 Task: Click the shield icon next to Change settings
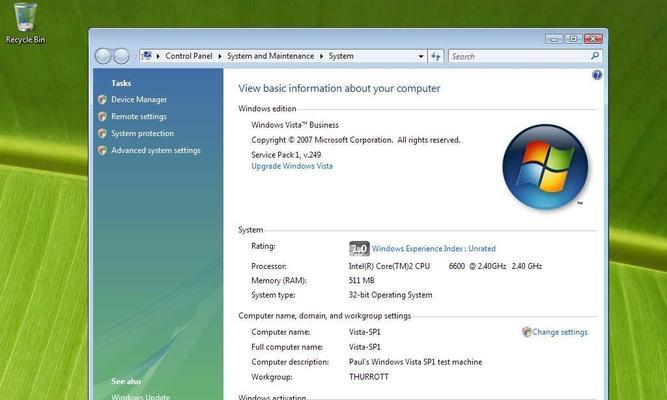(x=527, y=332)
